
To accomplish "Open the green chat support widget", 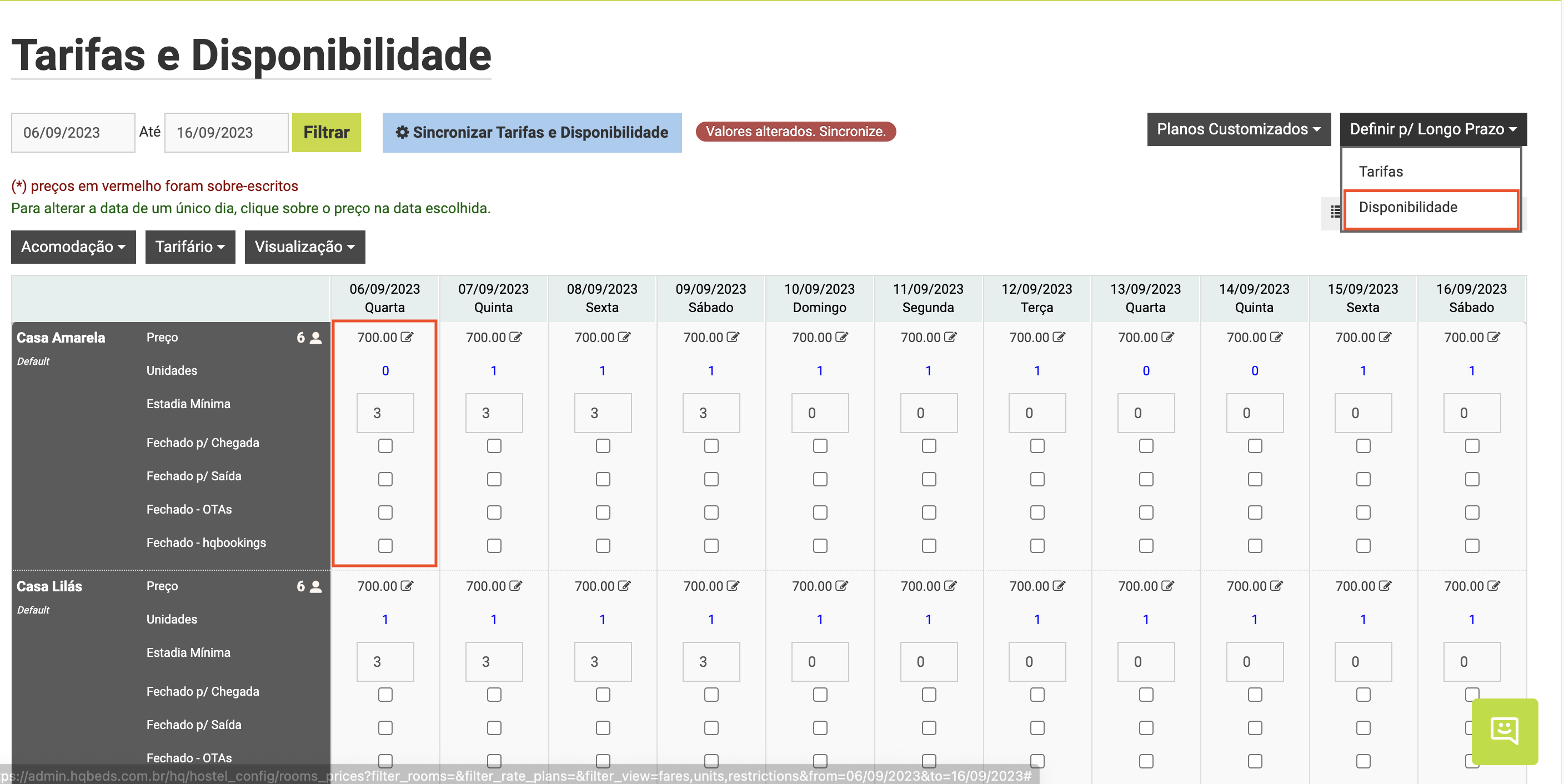I will pos(1505,731).
